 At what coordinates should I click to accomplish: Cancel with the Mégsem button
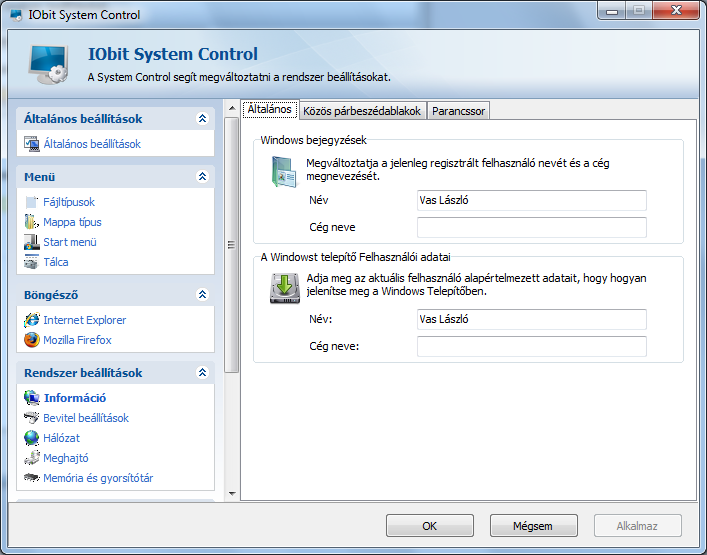tap(533, 526)
